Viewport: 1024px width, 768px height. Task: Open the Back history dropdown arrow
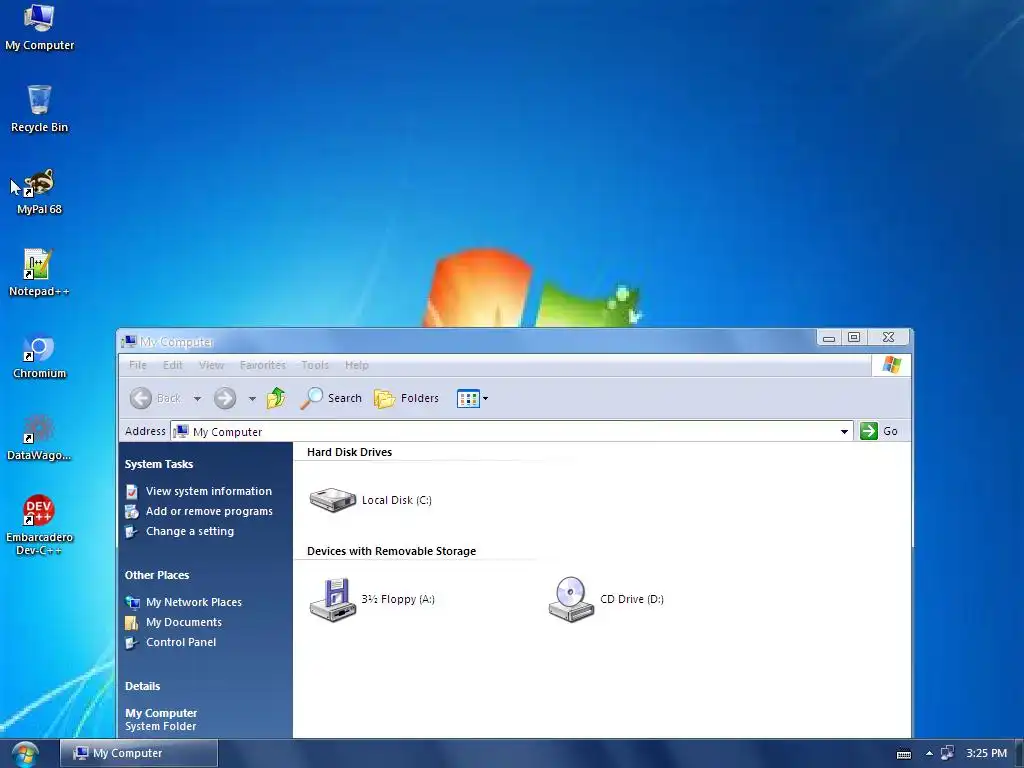(197, 398)
